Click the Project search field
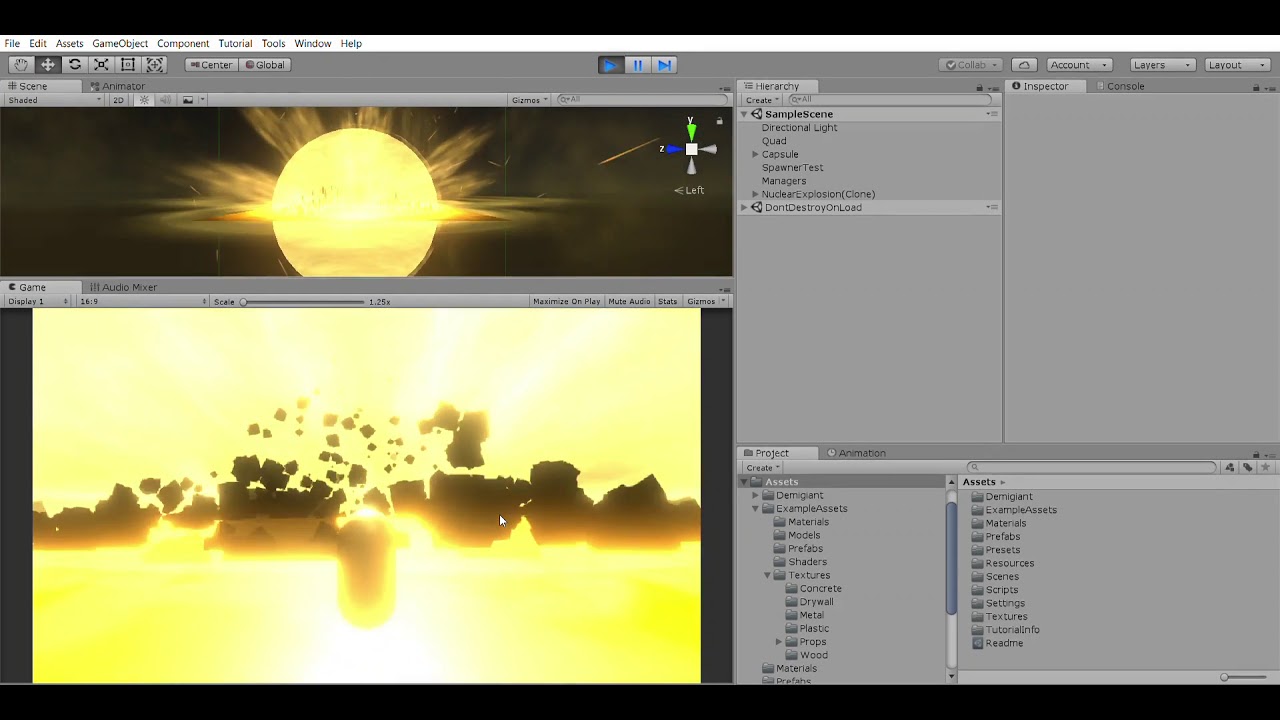The width and height of the screenshot is (1280, 720). click(x=1092, y=467)
